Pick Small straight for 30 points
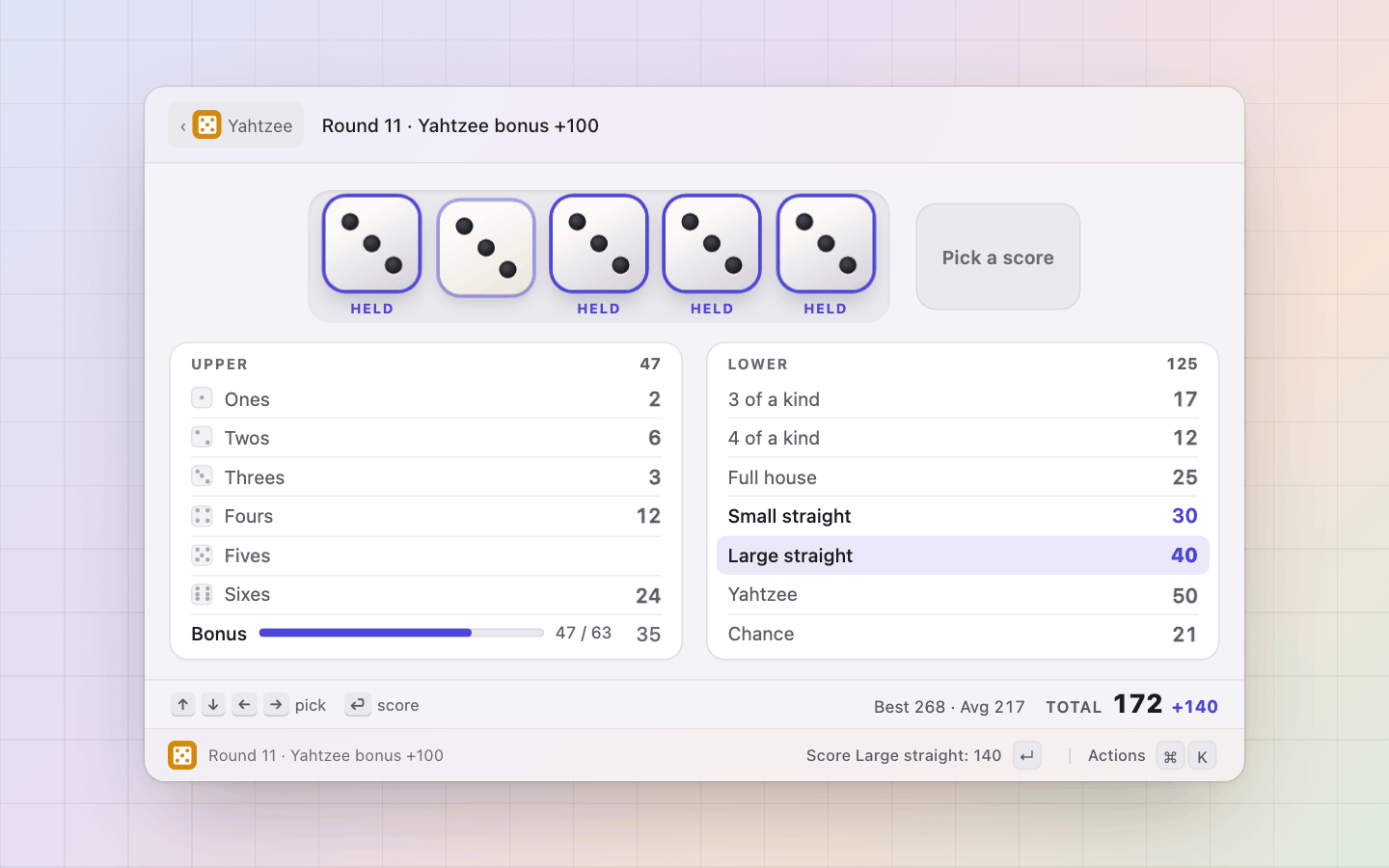Viewport: 1389px width, 868px height. (963, 516)
